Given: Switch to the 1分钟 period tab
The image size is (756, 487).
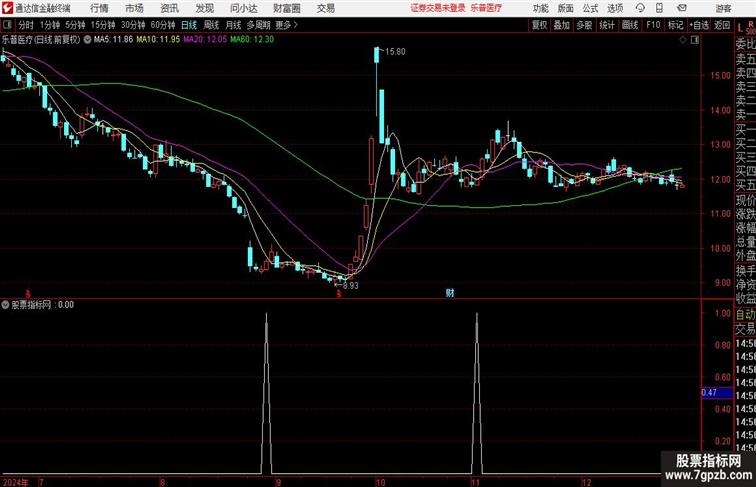Looking at the screenshot, I should pyautogui.click(x=50, y=25).
